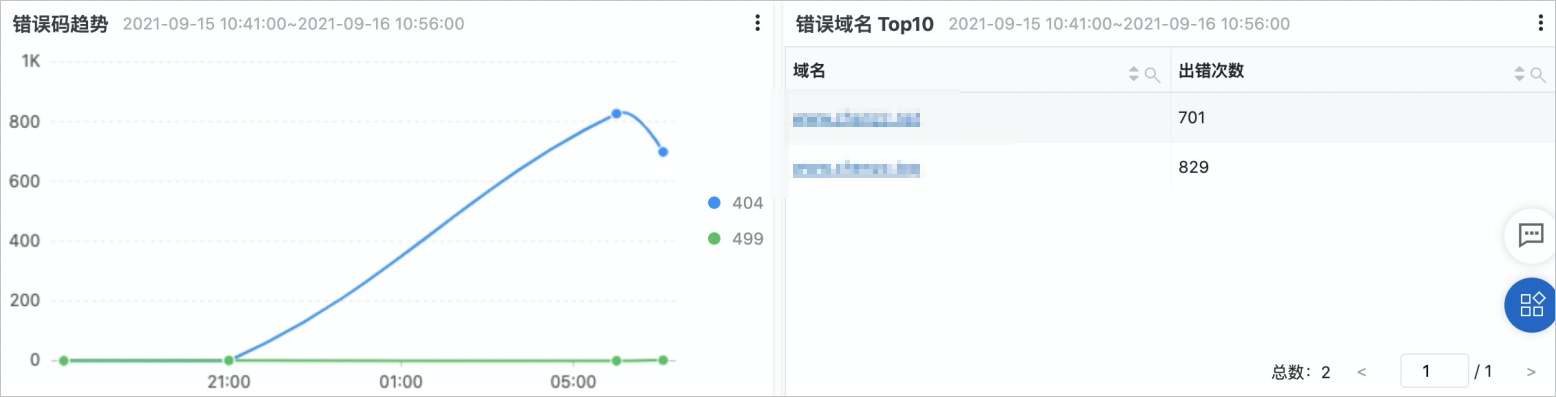Open the blue widgets floating button
This screenshot has width=1556, height=397.
tap(1530, 304)
